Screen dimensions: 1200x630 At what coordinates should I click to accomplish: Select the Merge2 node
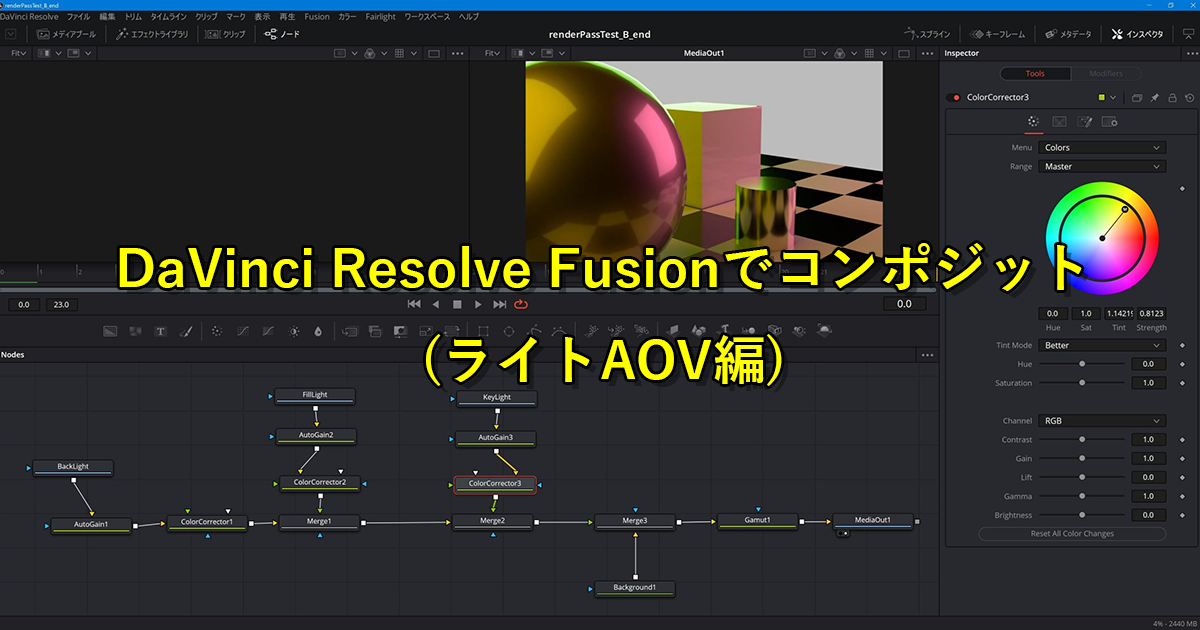point(492,521)
